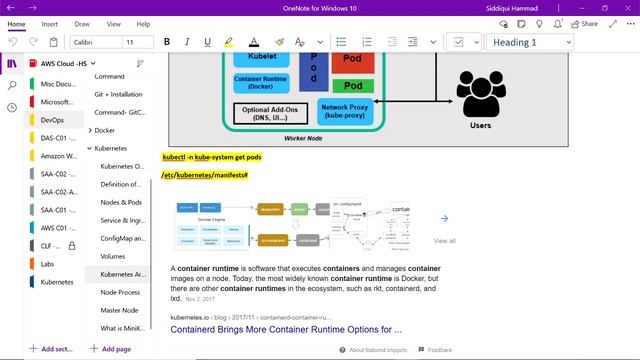Open the more options ellipsis menu
The height and width of the screenshot is (360, 640).
[x=631, y=24]
